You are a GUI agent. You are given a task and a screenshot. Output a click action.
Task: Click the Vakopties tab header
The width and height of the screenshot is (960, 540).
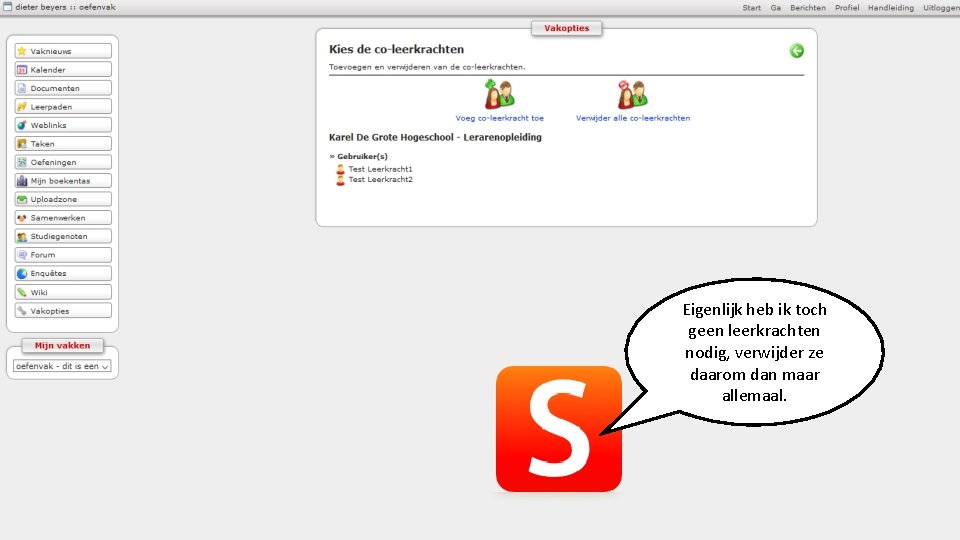[566, 28]
